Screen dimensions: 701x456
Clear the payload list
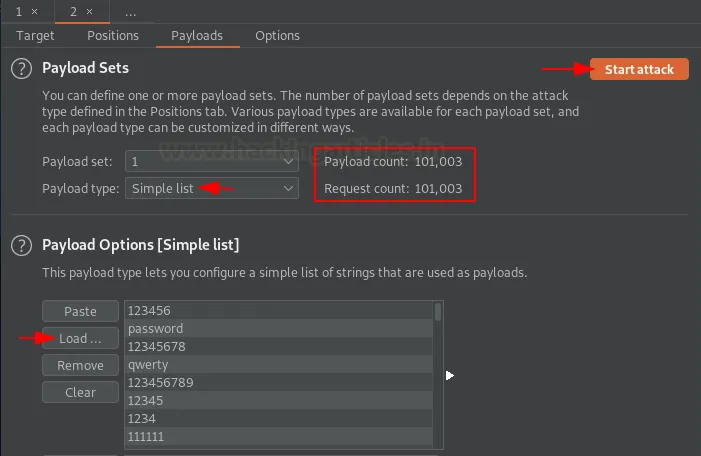coord(80,393)
